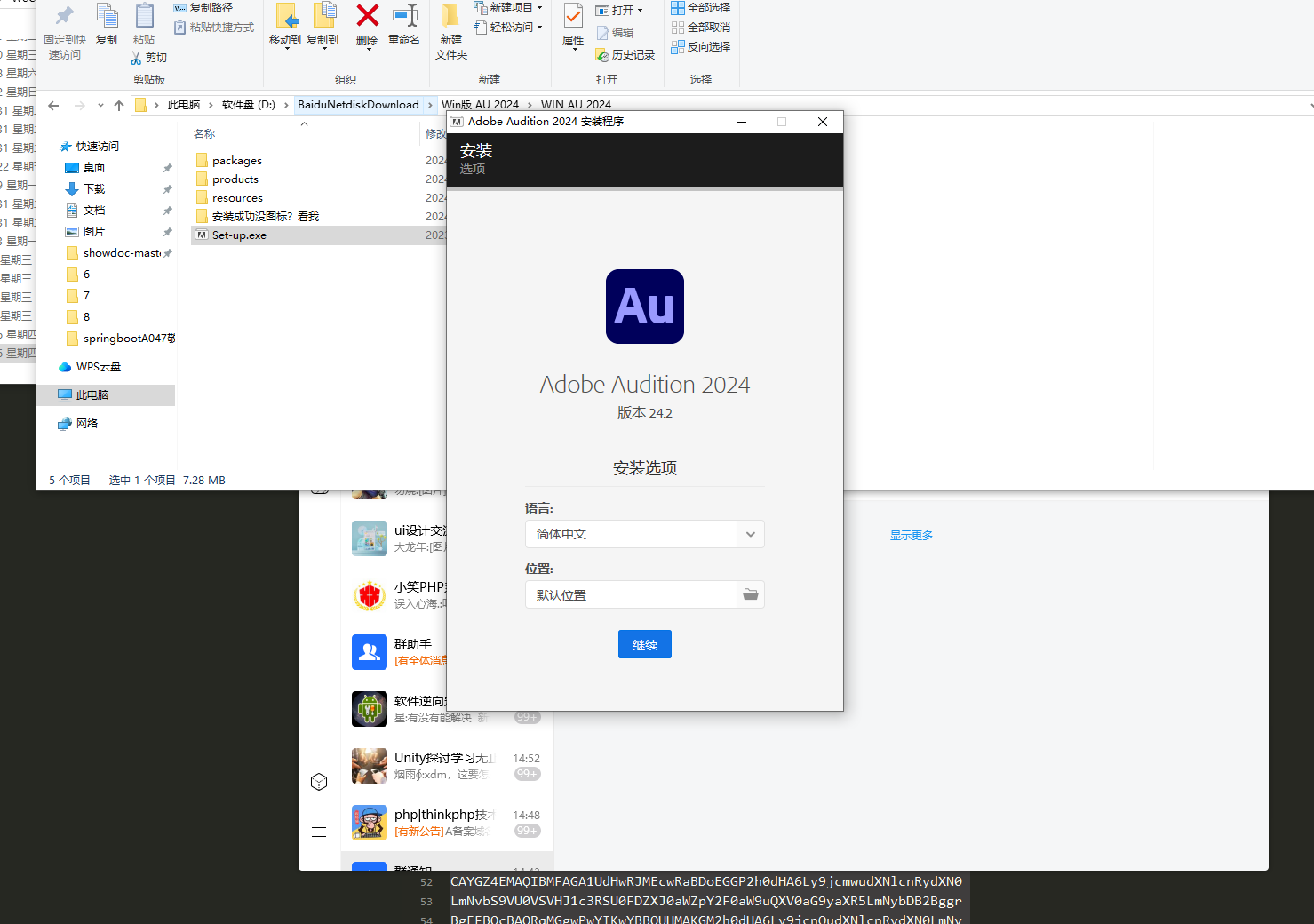Click the Adobe Audition Au logo

pyautogui.click(x=645, y=307)
